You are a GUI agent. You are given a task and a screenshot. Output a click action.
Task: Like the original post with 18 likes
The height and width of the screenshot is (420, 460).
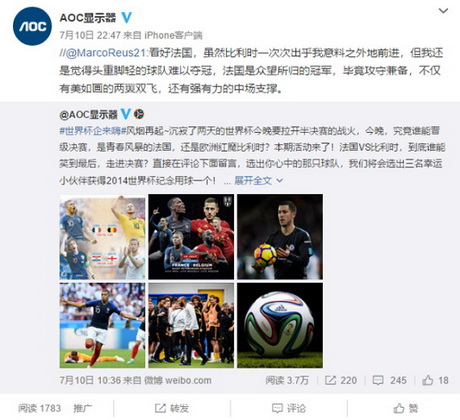pos(435,380)
